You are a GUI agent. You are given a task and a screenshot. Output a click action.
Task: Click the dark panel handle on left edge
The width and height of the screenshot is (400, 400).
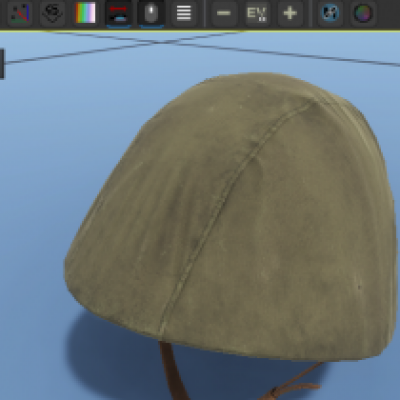pyautogui.click(x=2, y=64)
